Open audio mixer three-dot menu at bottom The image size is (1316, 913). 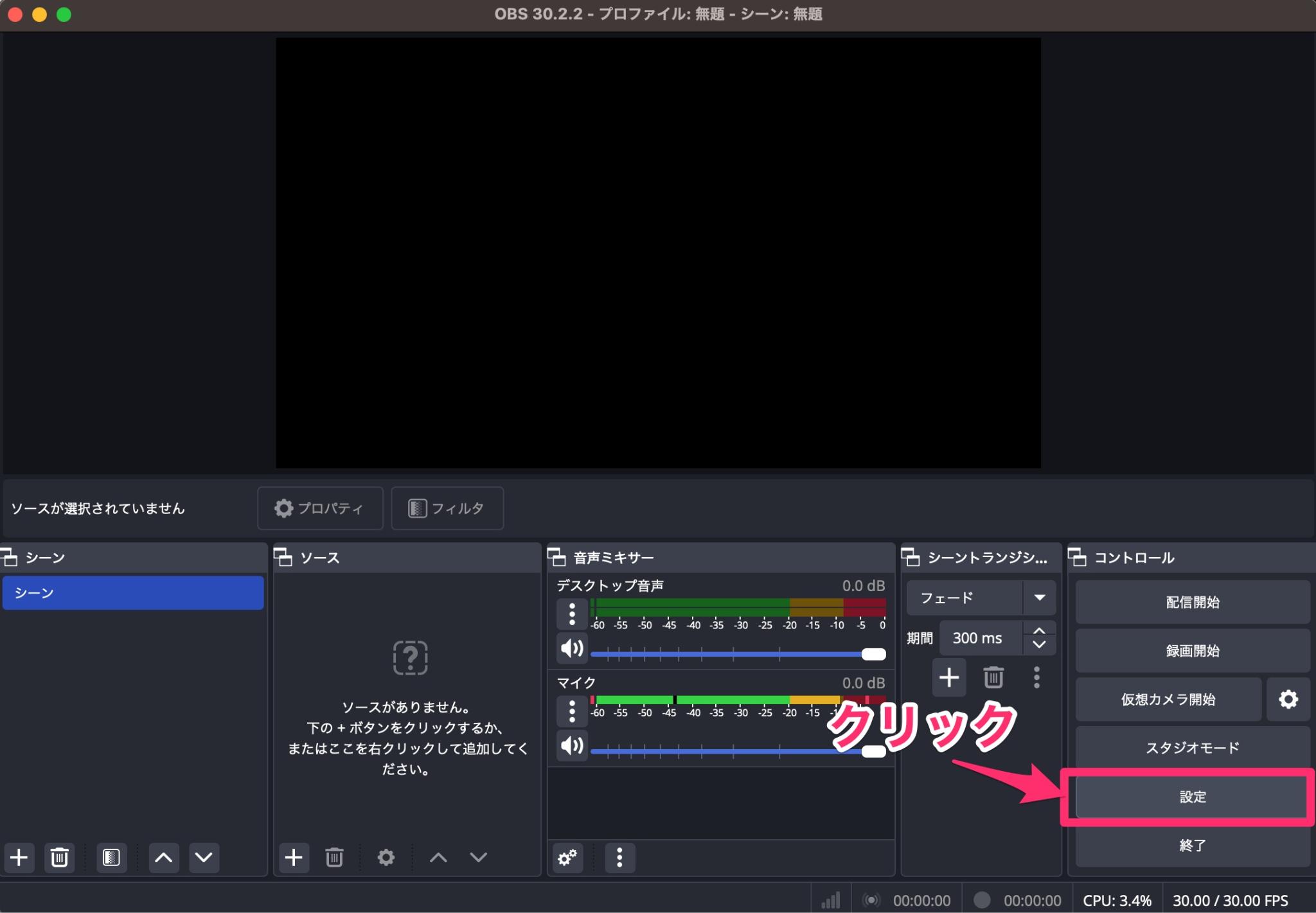click(619, 857)
